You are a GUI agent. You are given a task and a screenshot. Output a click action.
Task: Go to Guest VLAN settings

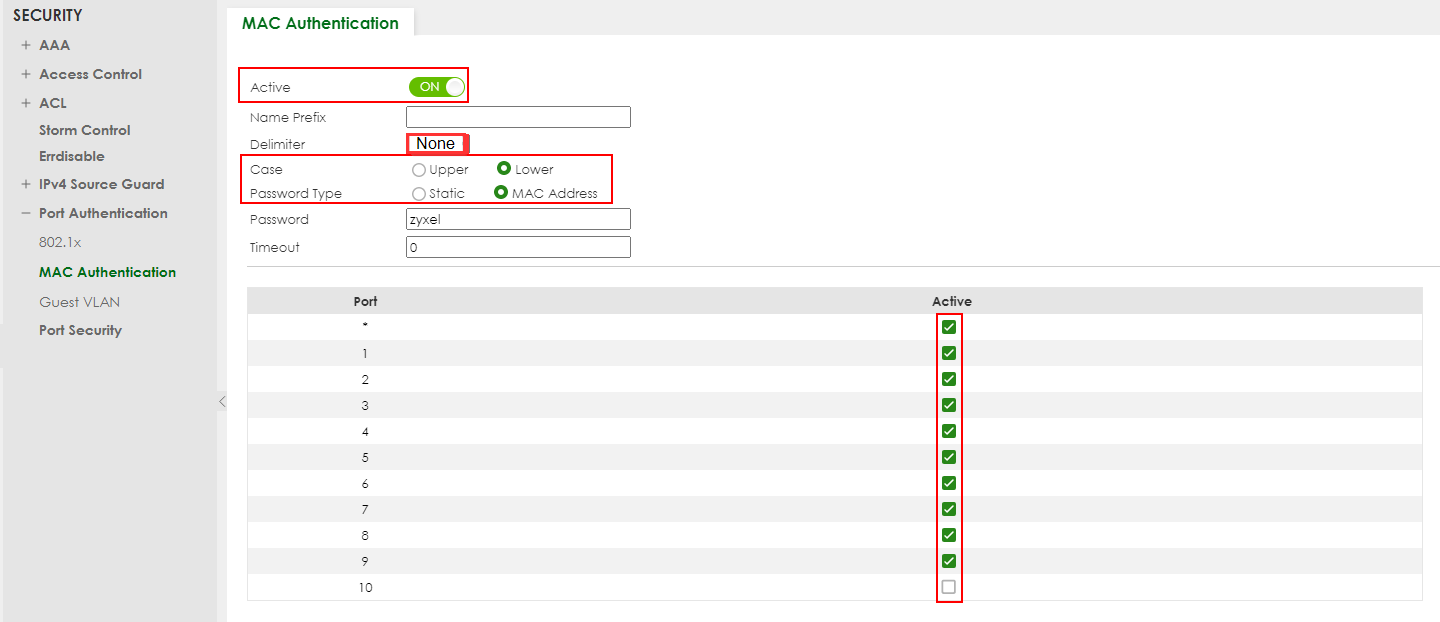coord(80,302)
